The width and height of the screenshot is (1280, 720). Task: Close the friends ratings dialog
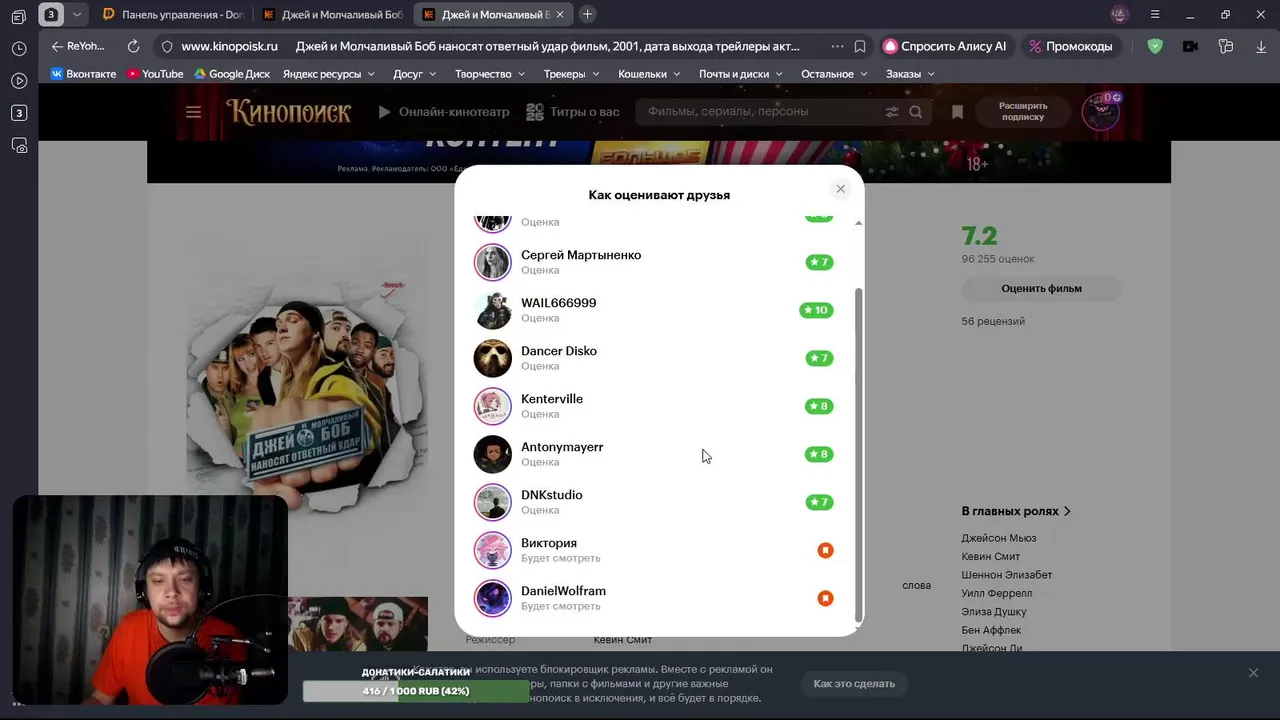840,189
